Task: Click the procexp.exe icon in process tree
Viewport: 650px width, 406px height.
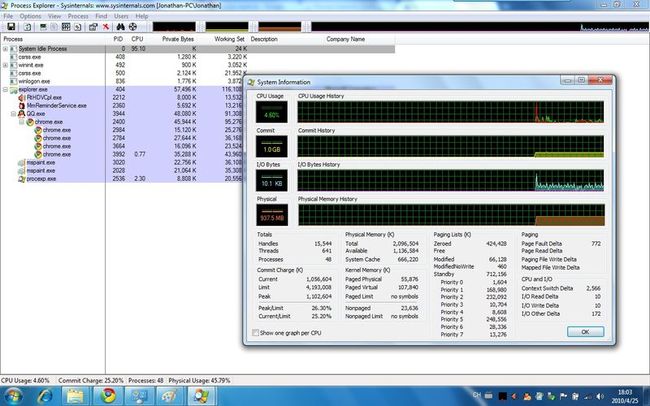Action: coord(22,179)
